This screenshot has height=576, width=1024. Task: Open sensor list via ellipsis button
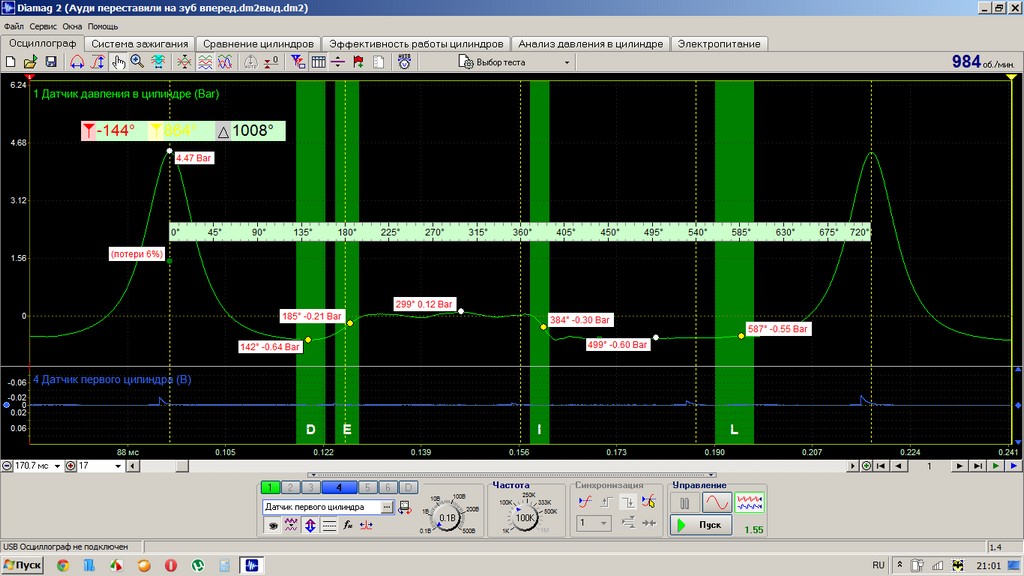pos(387,507)
